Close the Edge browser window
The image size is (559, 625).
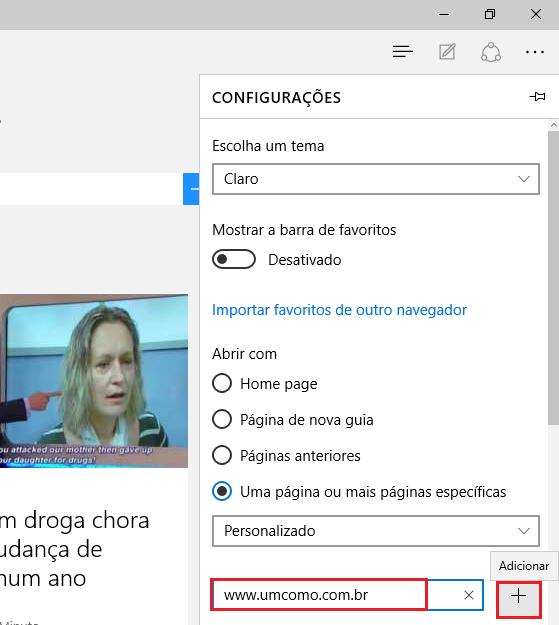(x=536, y=14)
